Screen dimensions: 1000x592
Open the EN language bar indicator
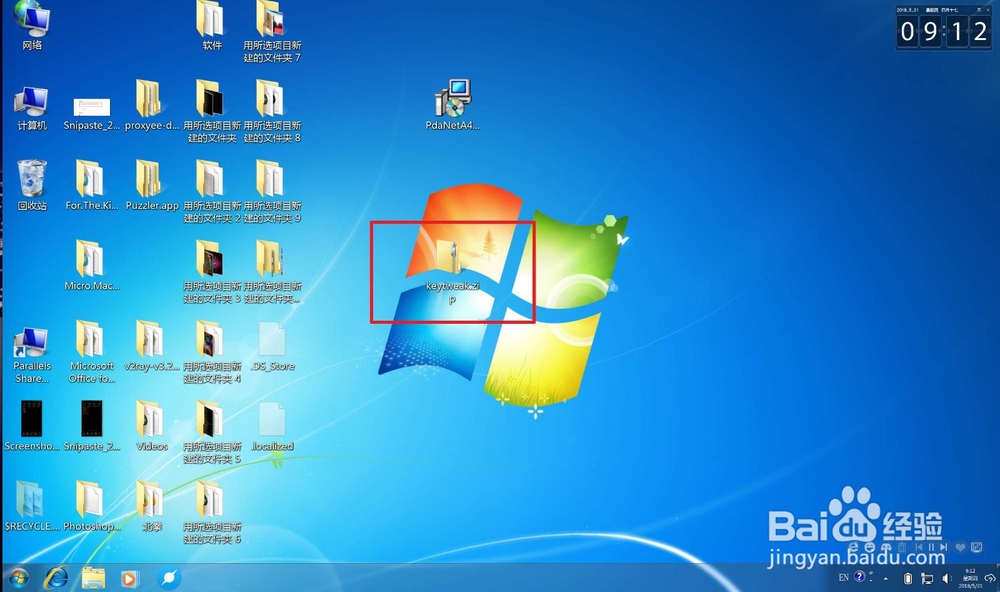[x=844, y=577]
